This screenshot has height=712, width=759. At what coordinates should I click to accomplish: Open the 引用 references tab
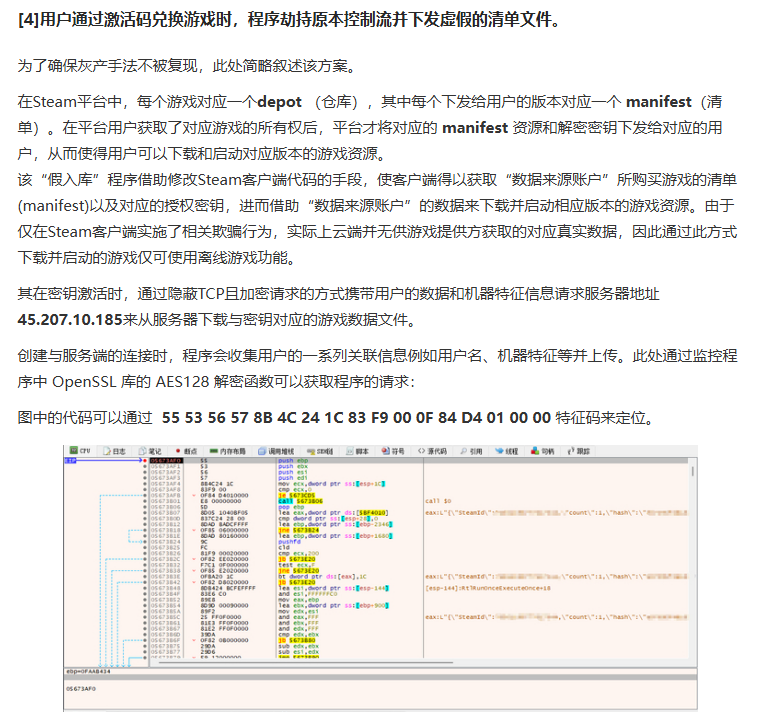tap(471, 451)
